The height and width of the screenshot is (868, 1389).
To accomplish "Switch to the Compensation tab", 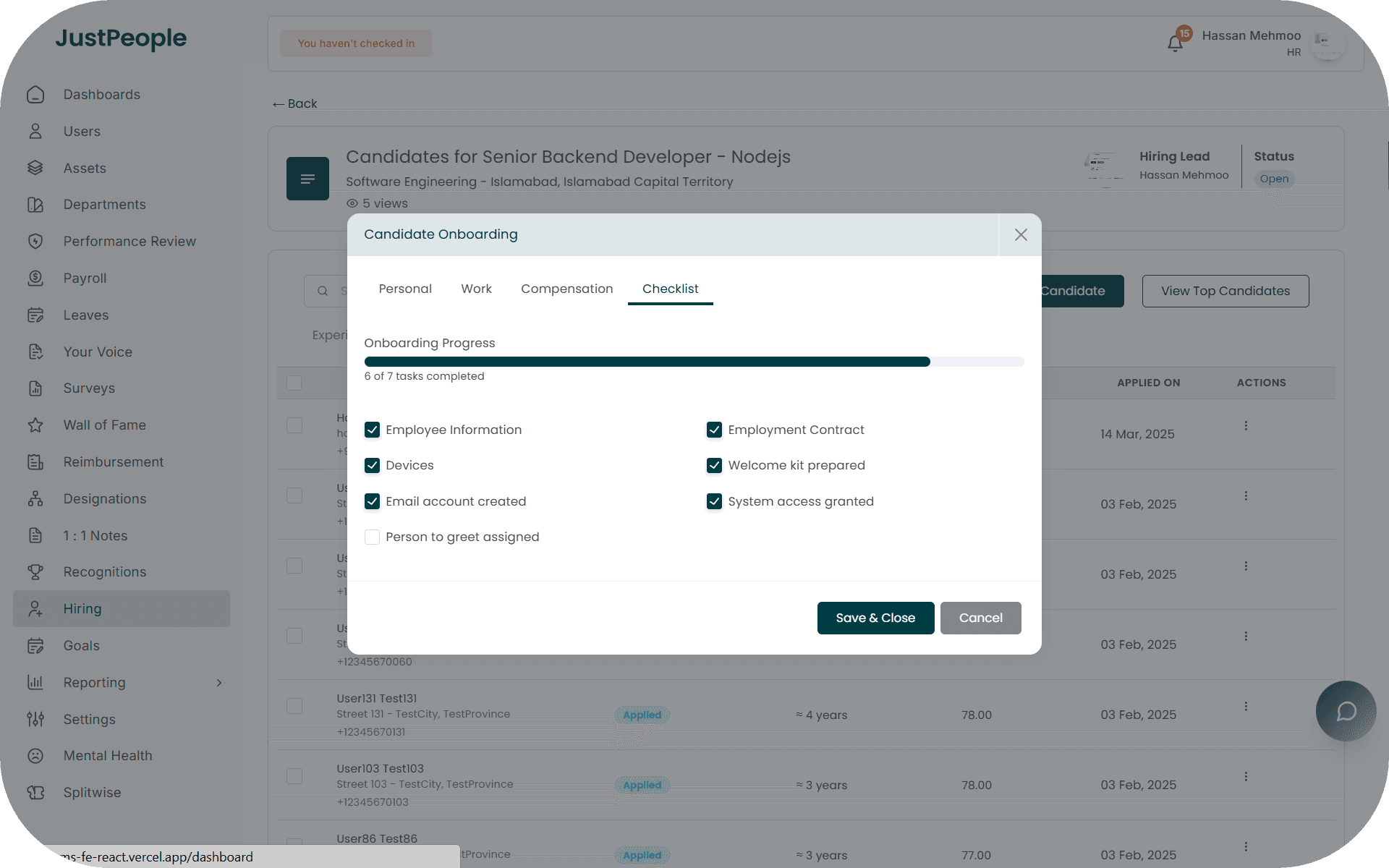I will tap(566, 289).
